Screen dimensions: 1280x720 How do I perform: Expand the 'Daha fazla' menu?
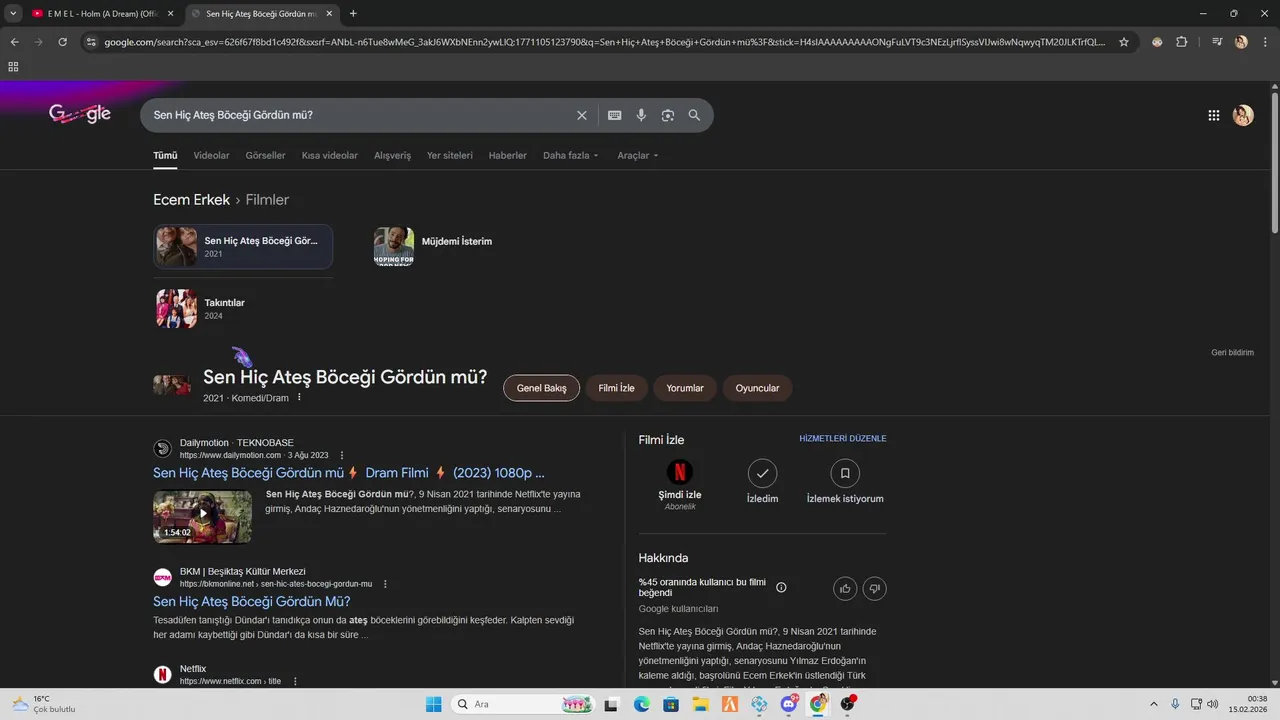click(570, 155)
